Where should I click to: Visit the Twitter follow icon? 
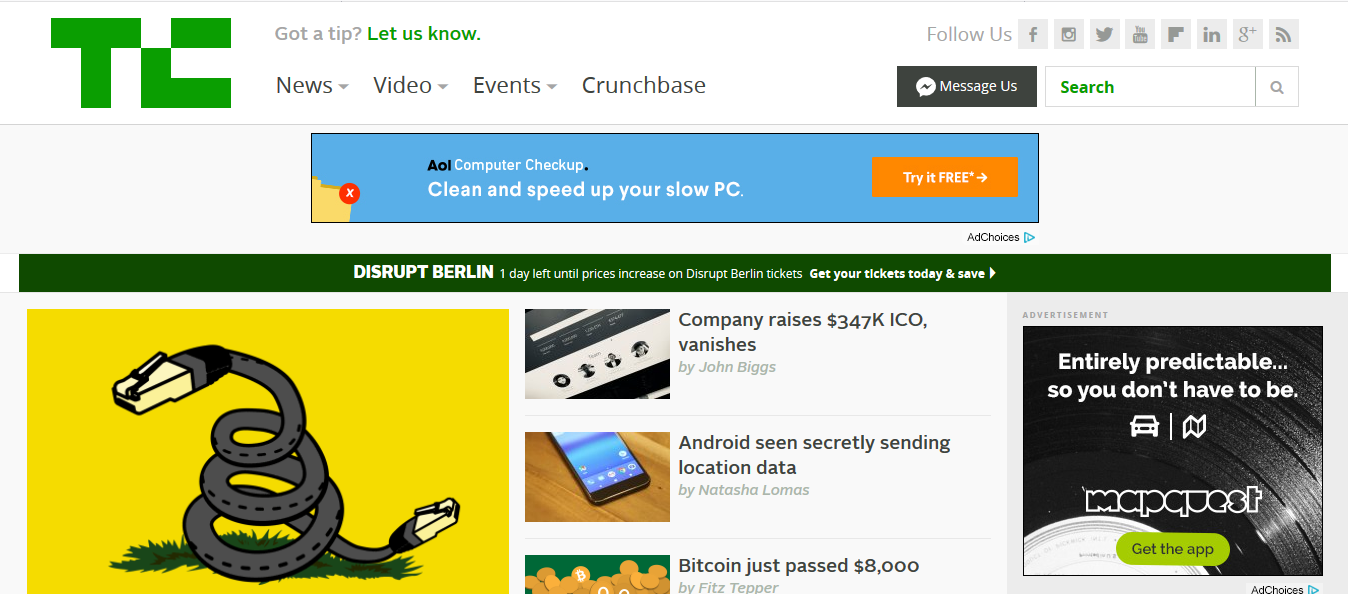[x=1104, y=34]
